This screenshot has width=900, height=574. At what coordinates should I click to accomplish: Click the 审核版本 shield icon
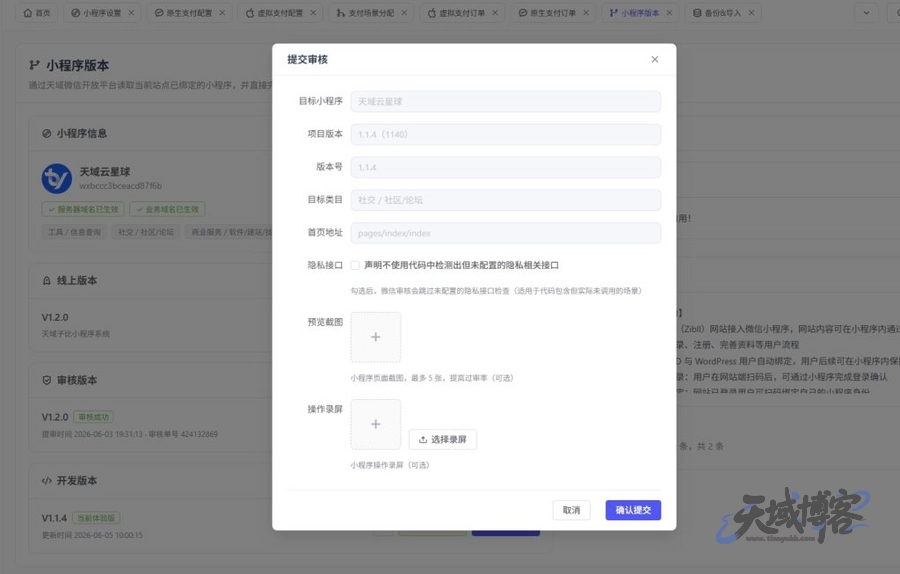[x=46, y=380]
